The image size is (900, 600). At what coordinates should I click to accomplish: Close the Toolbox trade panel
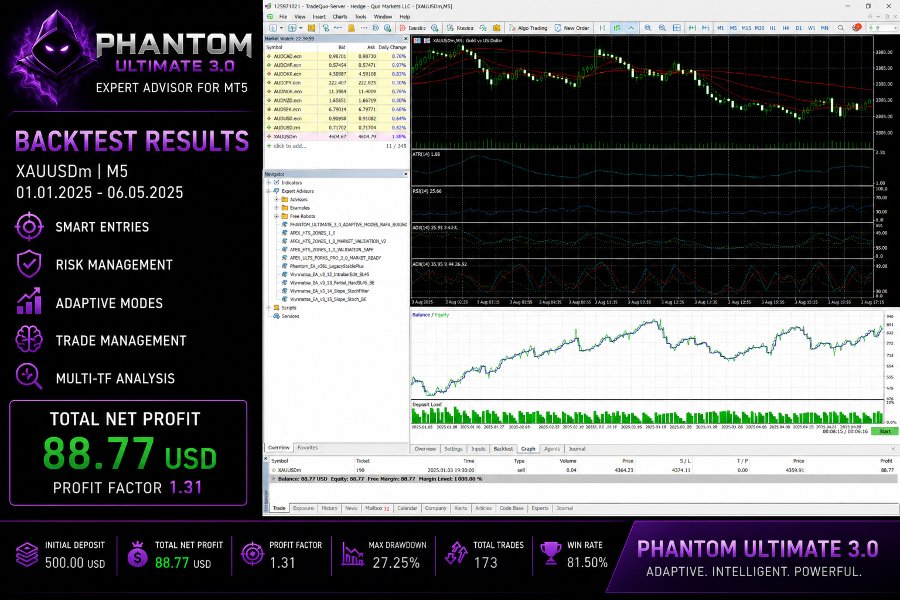pyautogui.click(x=266, y=458)
